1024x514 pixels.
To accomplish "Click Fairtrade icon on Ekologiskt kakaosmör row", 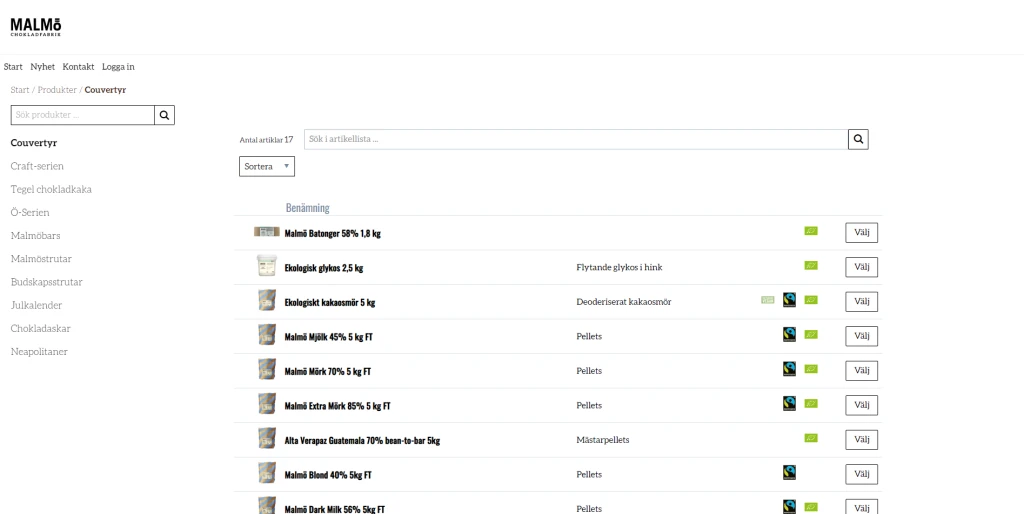I will point(789,300).
